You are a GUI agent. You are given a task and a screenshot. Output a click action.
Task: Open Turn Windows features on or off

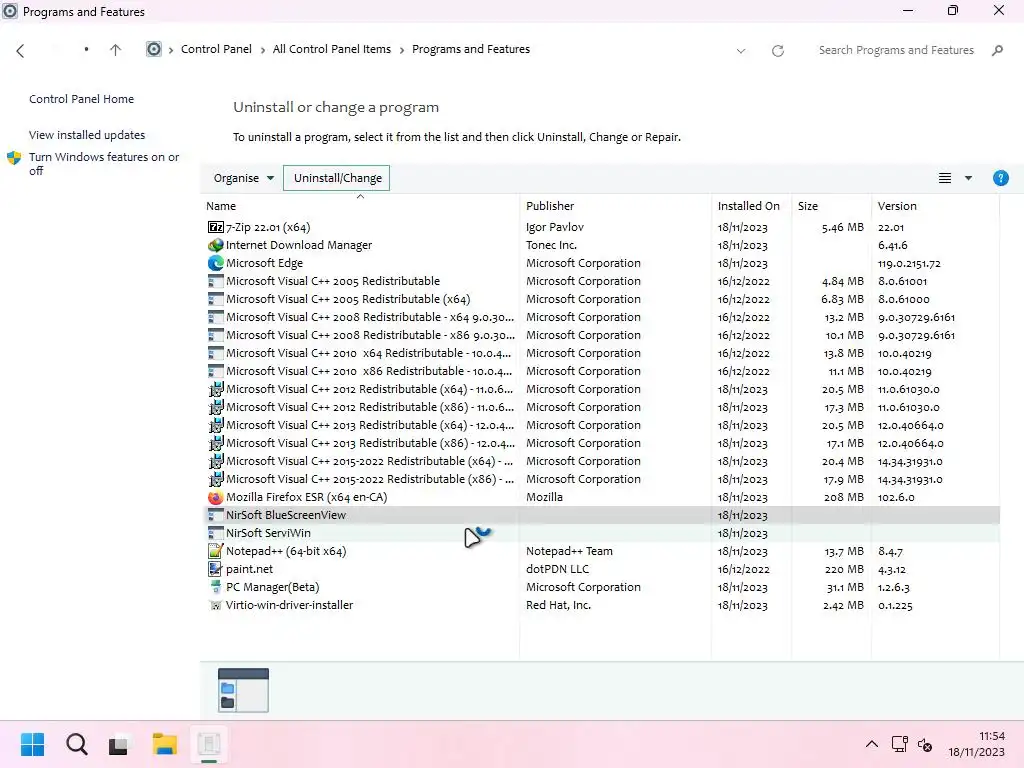click(104, 164)
